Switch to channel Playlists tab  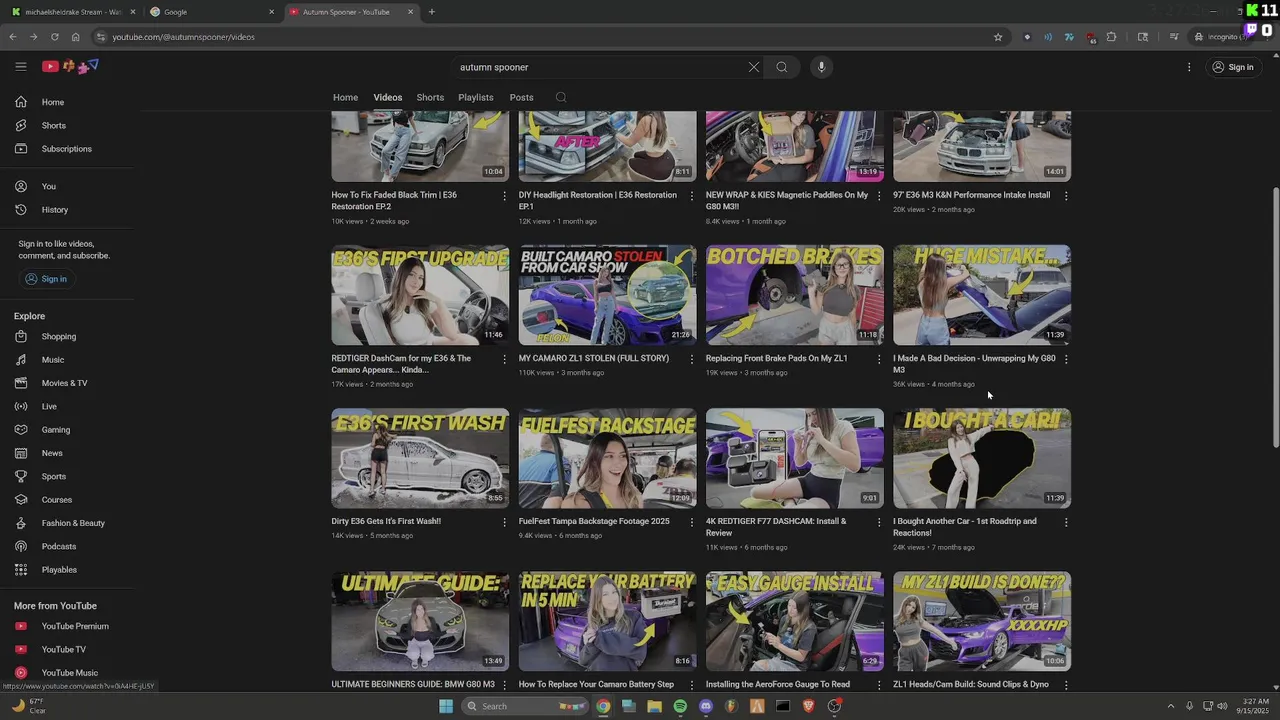(x=476, y=97)
